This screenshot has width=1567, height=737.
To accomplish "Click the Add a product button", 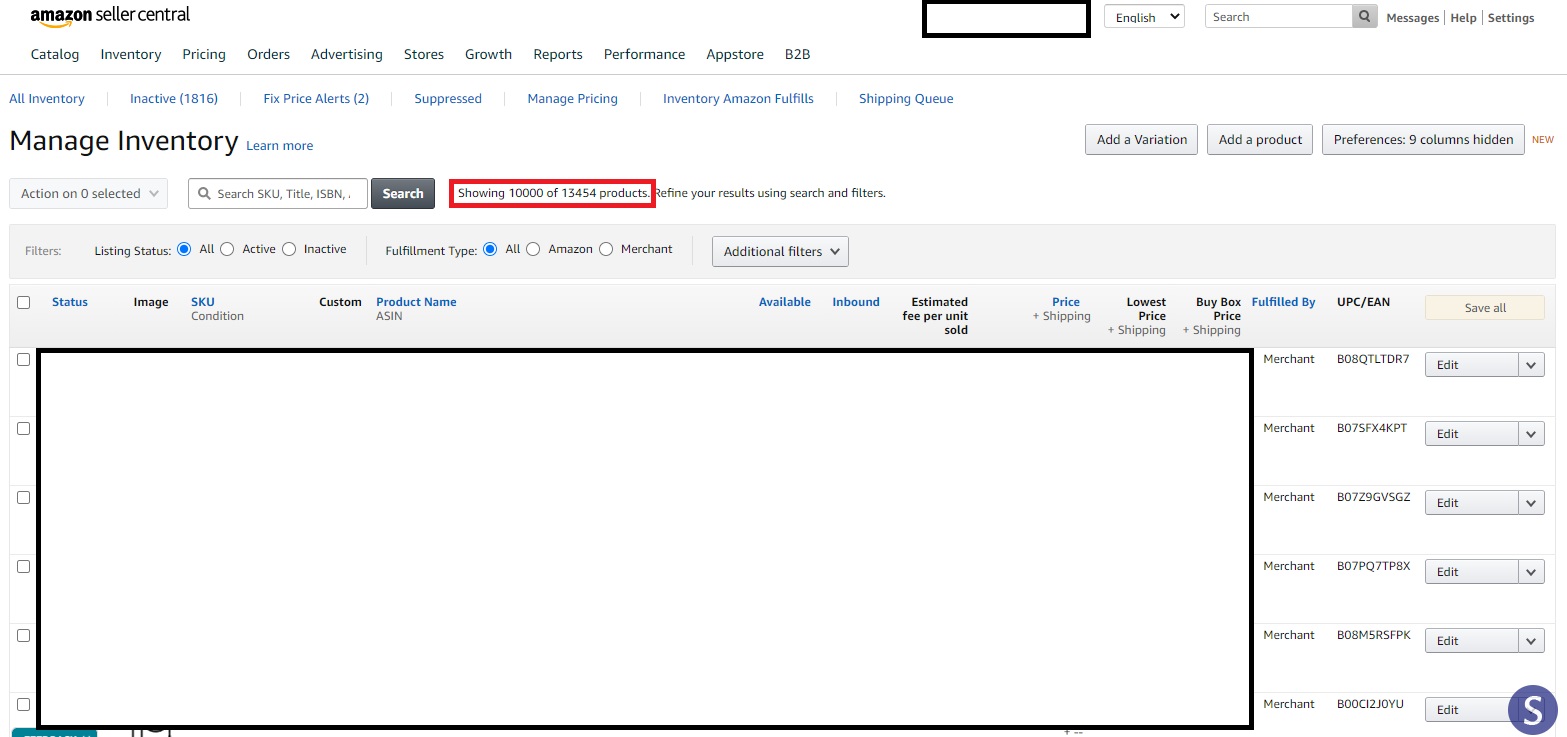I will coord(1260,140).
